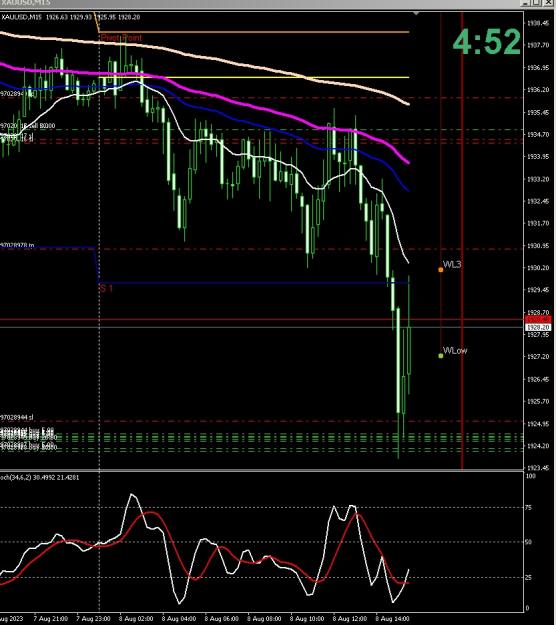Click the red Pivot Point label
This screenshot has height=625, width=556.
[121, 38]
